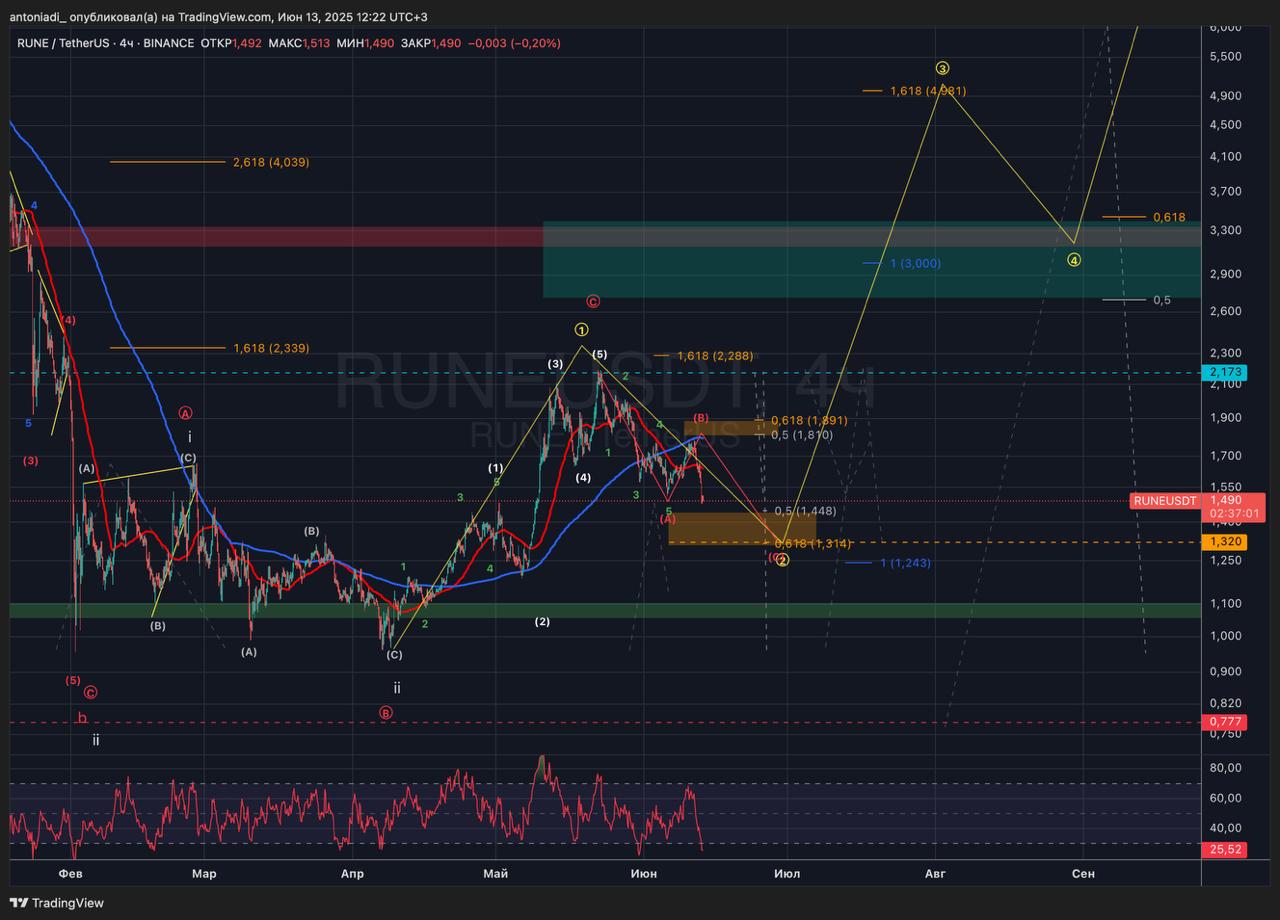
Task: Click the yellow circled wave 1 label
Action: [x=581, y=329]
